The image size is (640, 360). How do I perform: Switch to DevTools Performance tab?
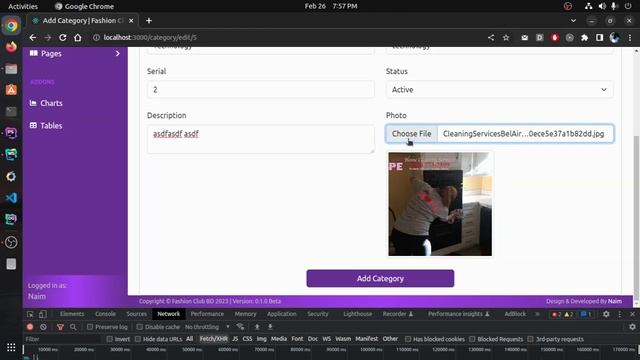pos(207,314)
